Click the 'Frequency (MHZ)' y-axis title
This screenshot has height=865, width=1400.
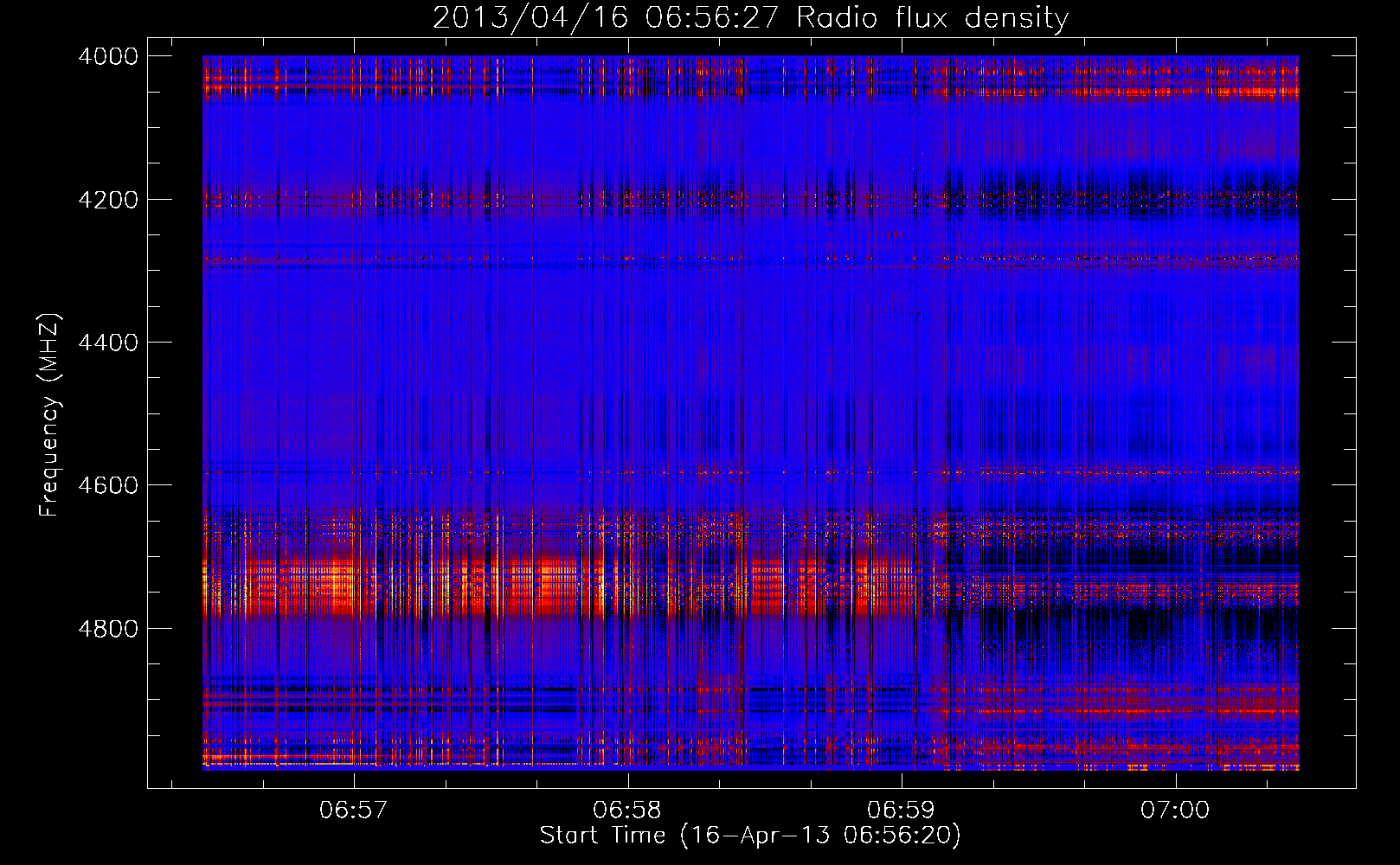pyautogui.click(x=50, y=414)
